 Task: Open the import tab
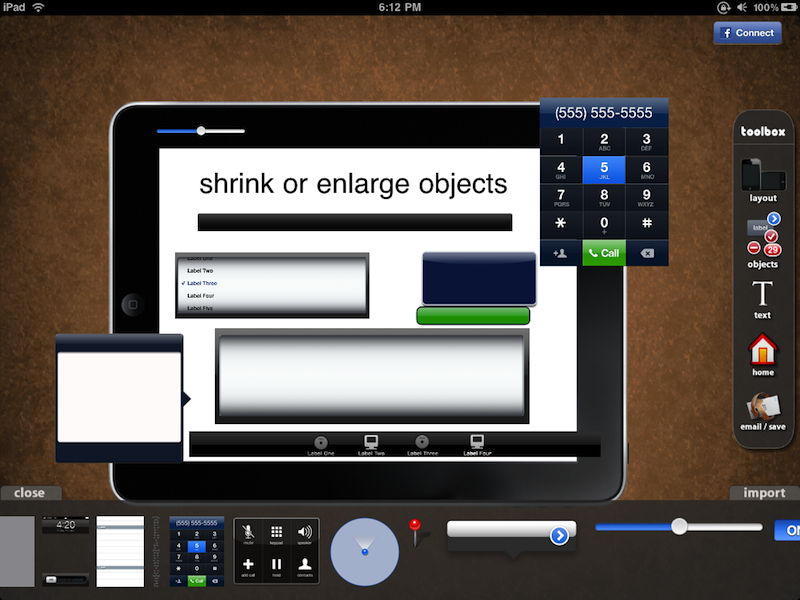click(764, 493)
